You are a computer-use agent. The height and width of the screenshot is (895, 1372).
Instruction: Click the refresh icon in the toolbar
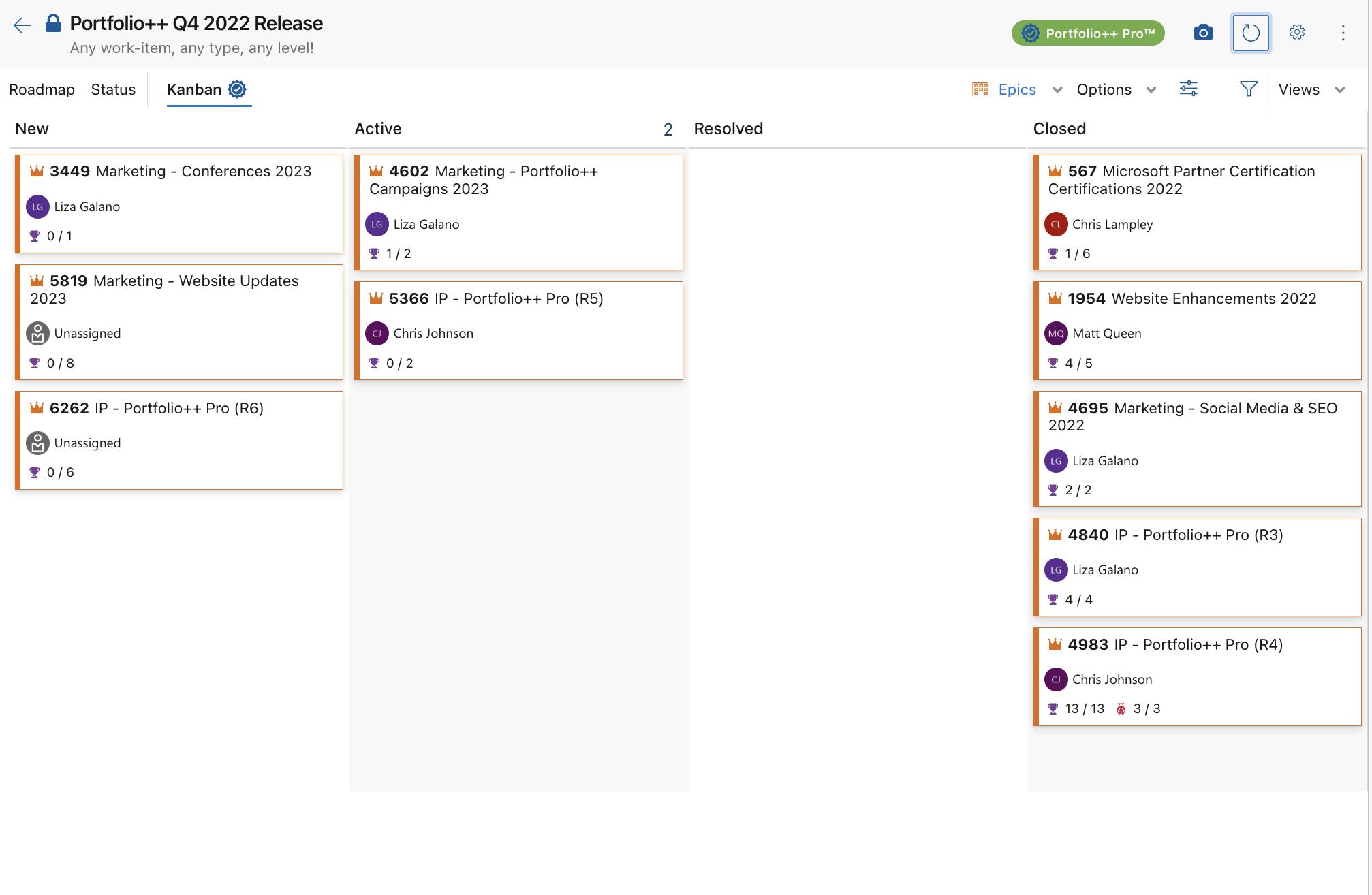1250,32
